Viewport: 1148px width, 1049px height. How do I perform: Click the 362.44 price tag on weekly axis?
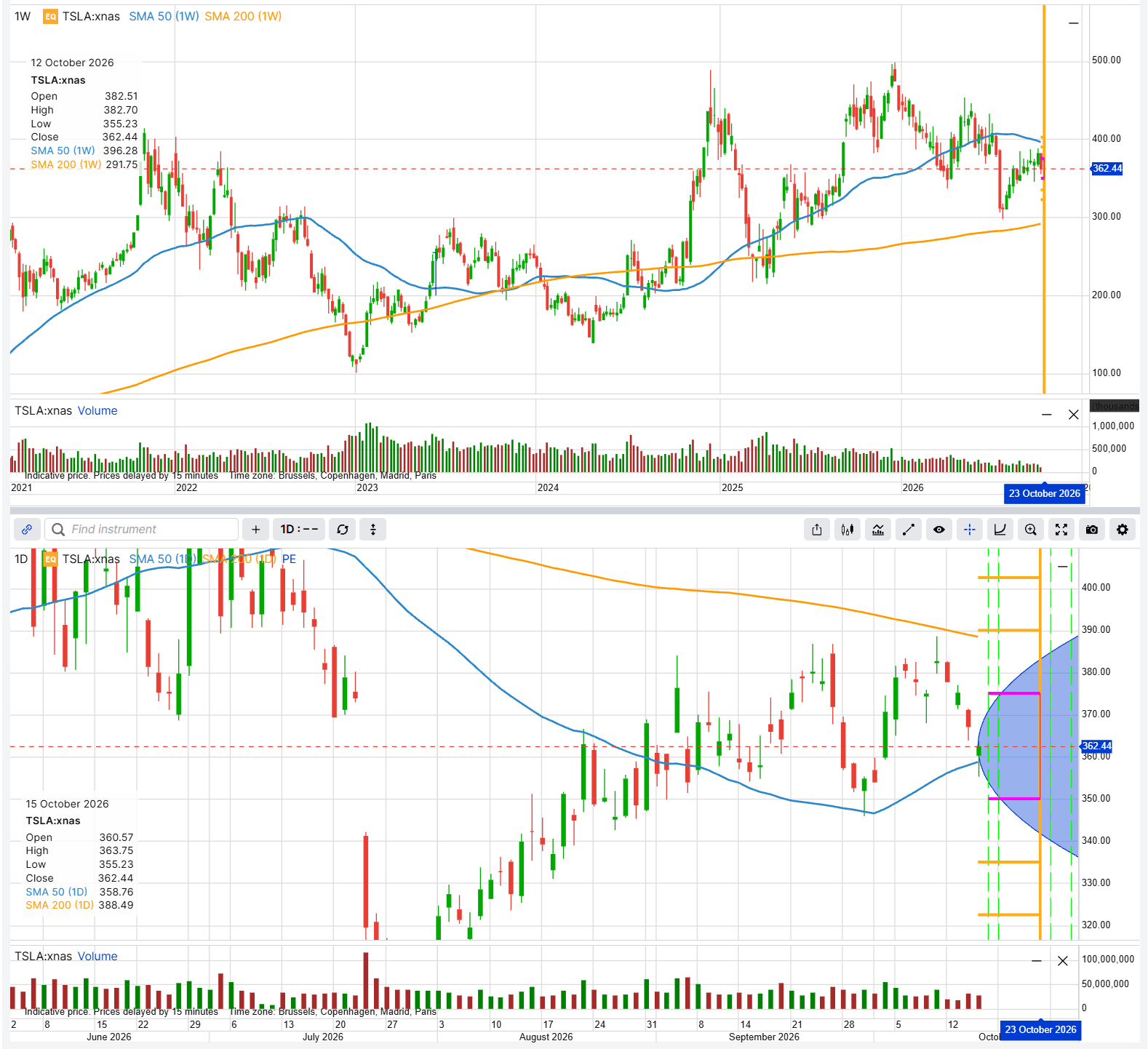pyautogui.click(x=1107, y=169)
